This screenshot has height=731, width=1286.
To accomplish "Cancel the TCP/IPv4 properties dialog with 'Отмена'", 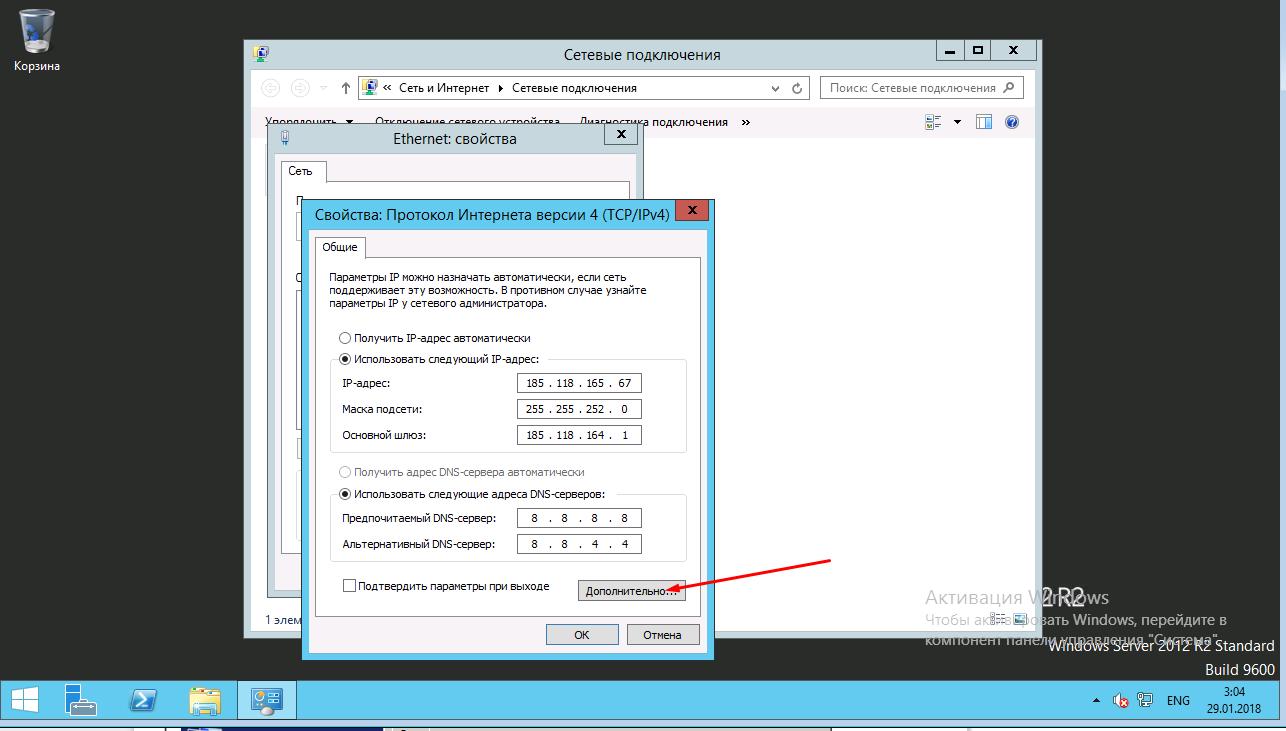I will pos(662,634).
